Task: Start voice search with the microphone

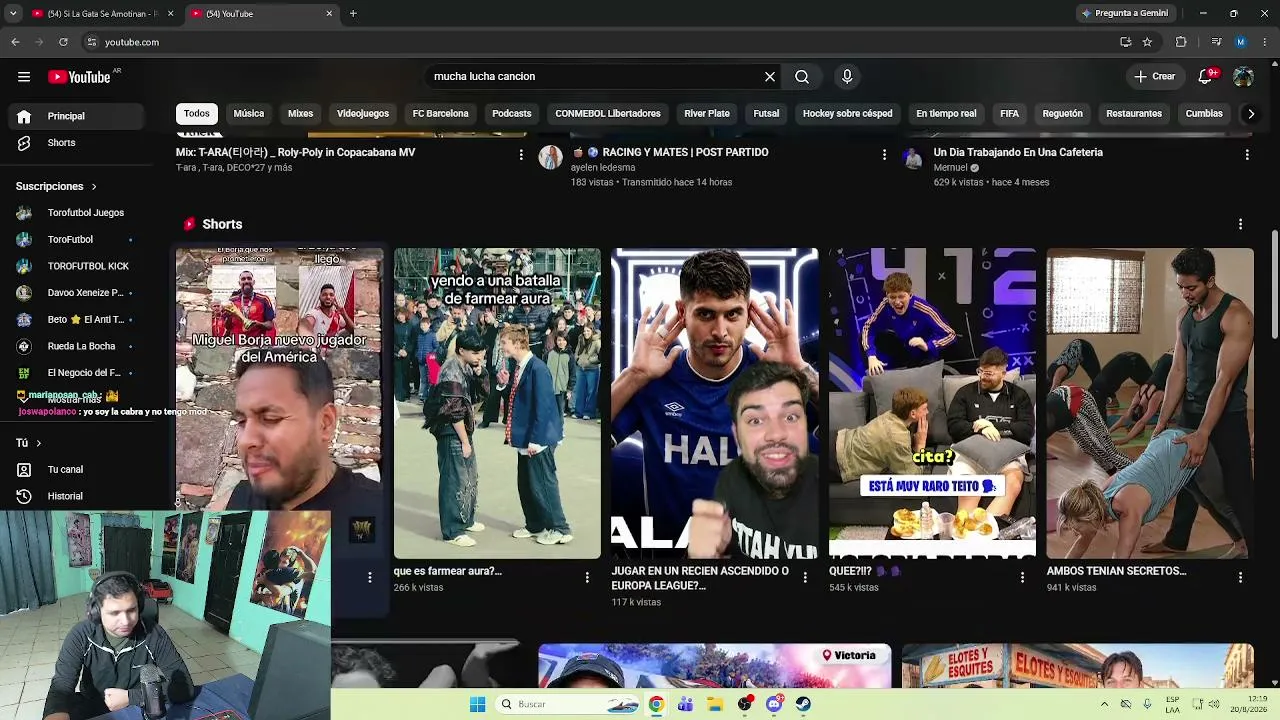Action: 847,77
